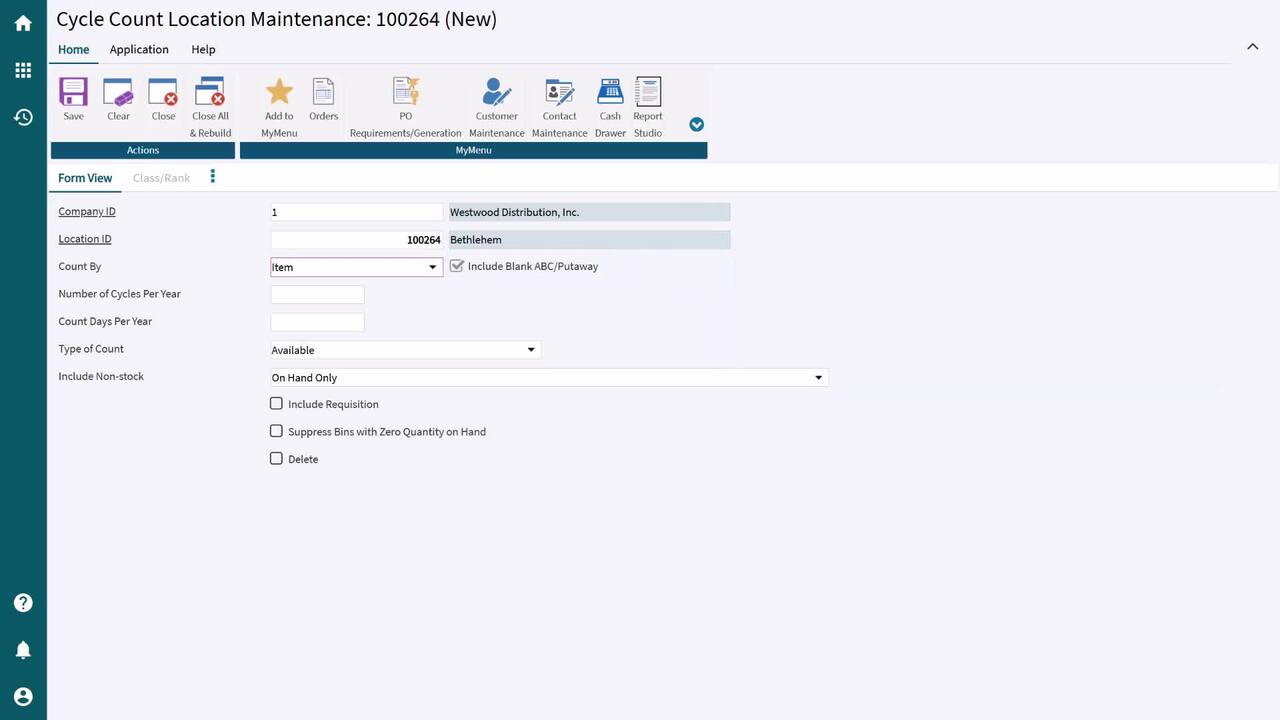Click the Number of Cycles Per Year field
Image resolution: width=1280 pixels, height=720 pixels.
(x=317, y=294)
